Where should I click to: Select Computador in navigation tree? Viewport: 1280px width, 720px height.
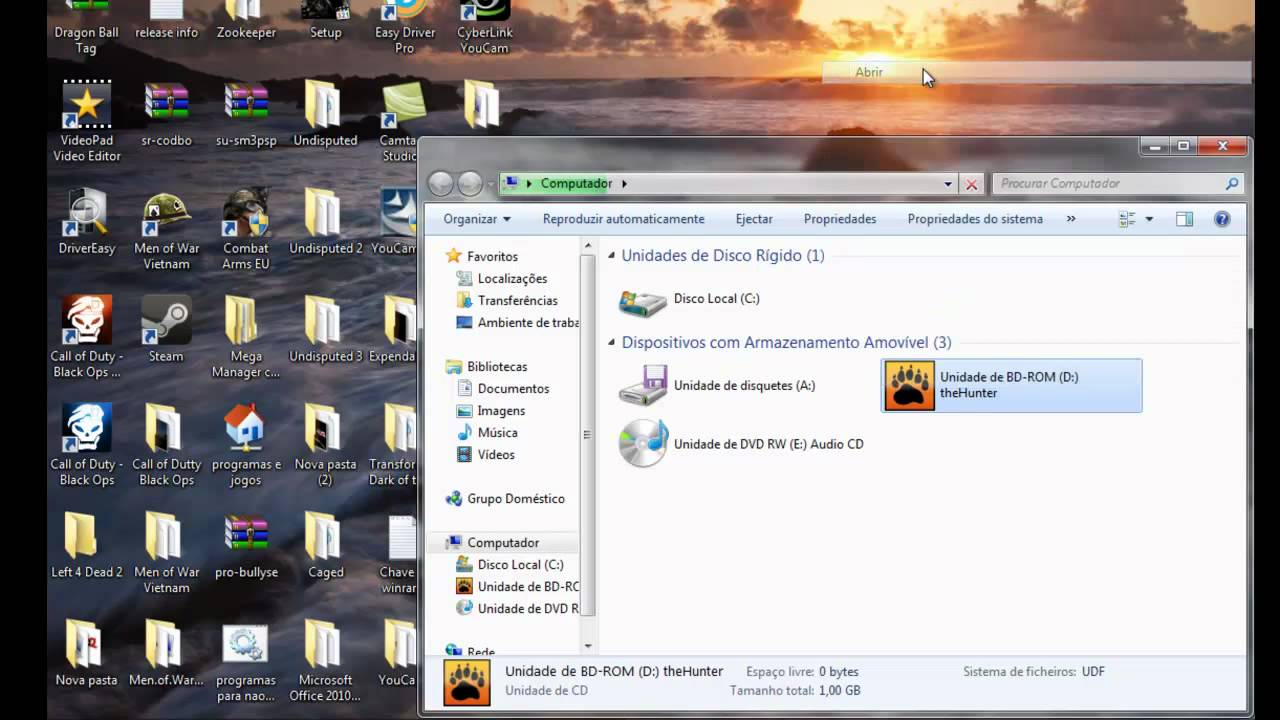[x=503, y=543]
